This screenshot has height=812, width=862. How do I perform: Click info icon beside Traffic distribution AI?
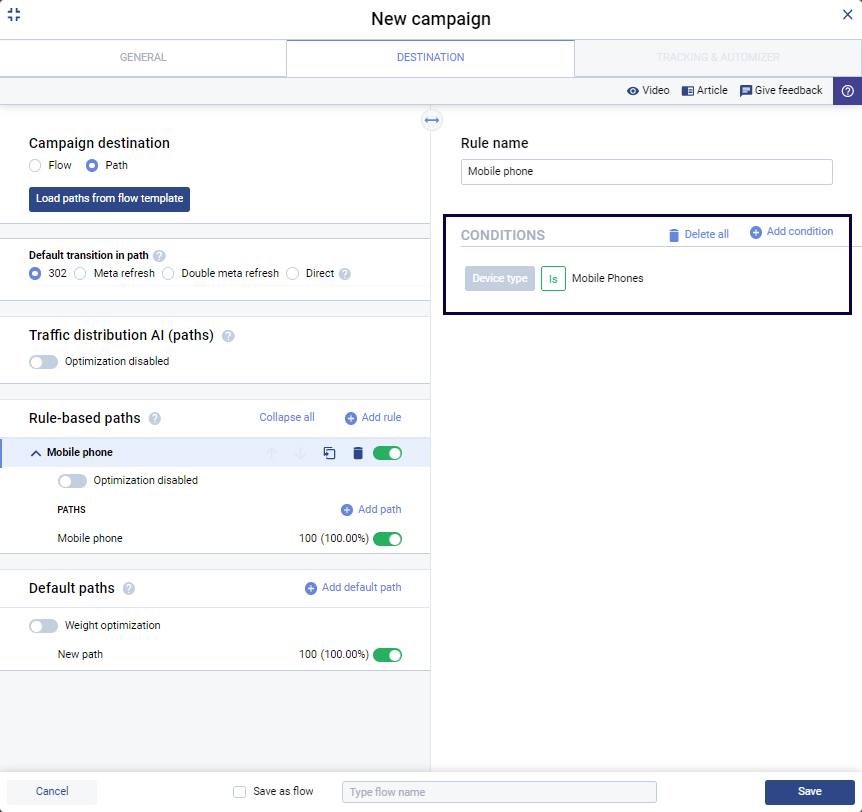pyautogui.click(x=228, y=336)
